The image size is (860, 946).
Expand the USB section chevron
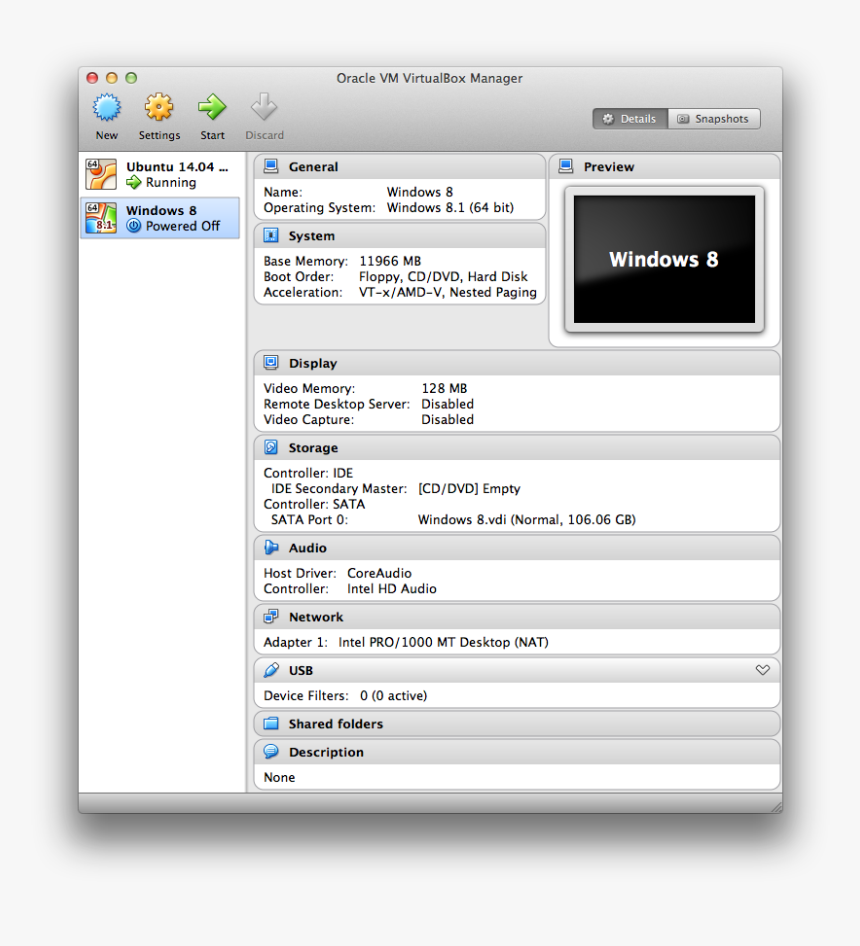(x=763, y=670)
